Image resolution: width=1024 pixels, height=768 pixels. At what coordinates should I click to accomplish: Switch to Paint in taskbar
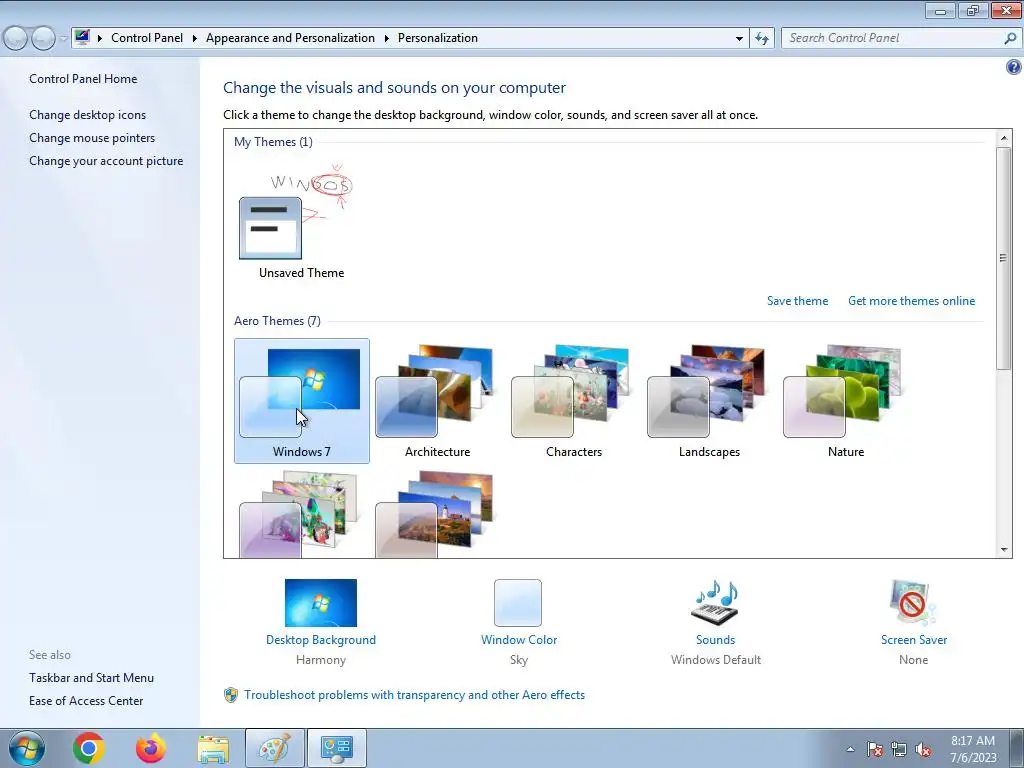(275, 748)
